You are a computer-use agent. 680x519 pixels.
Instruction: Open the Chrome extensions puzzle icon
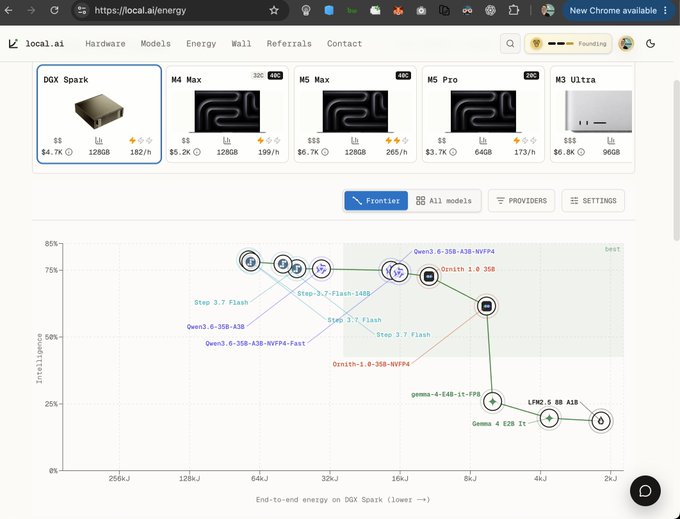coord(513,10)
